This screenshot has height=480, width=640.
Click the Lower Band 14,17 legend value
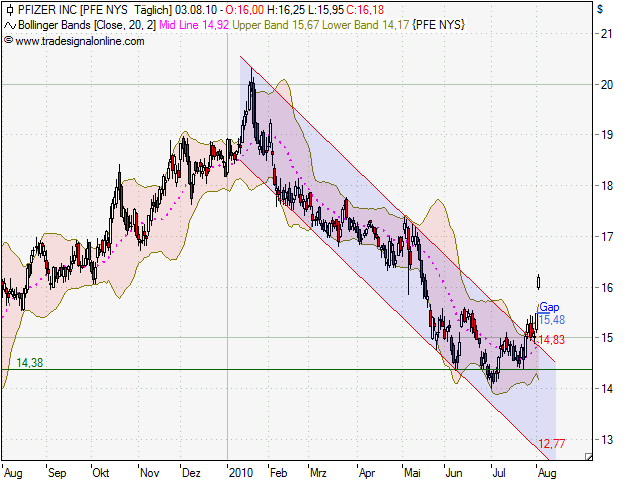[365, 25]
